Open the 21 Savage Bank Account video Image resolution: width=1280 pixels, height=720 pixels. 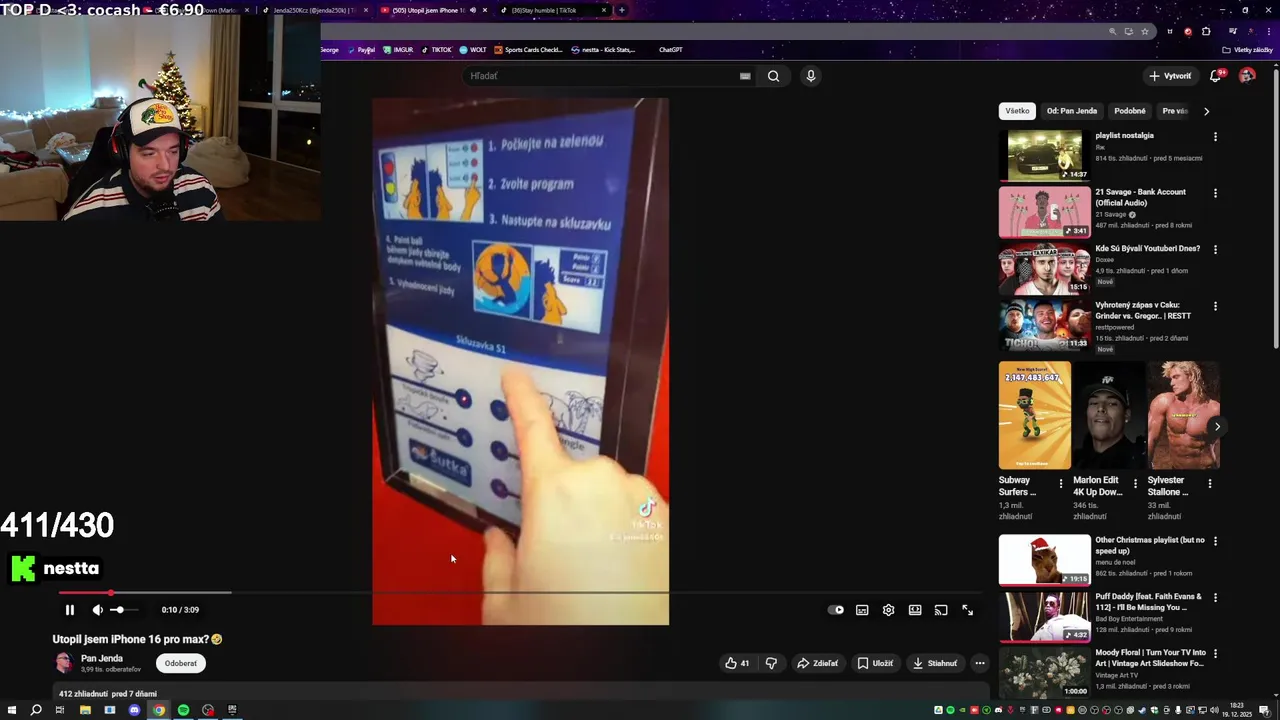pos(1044,212)
